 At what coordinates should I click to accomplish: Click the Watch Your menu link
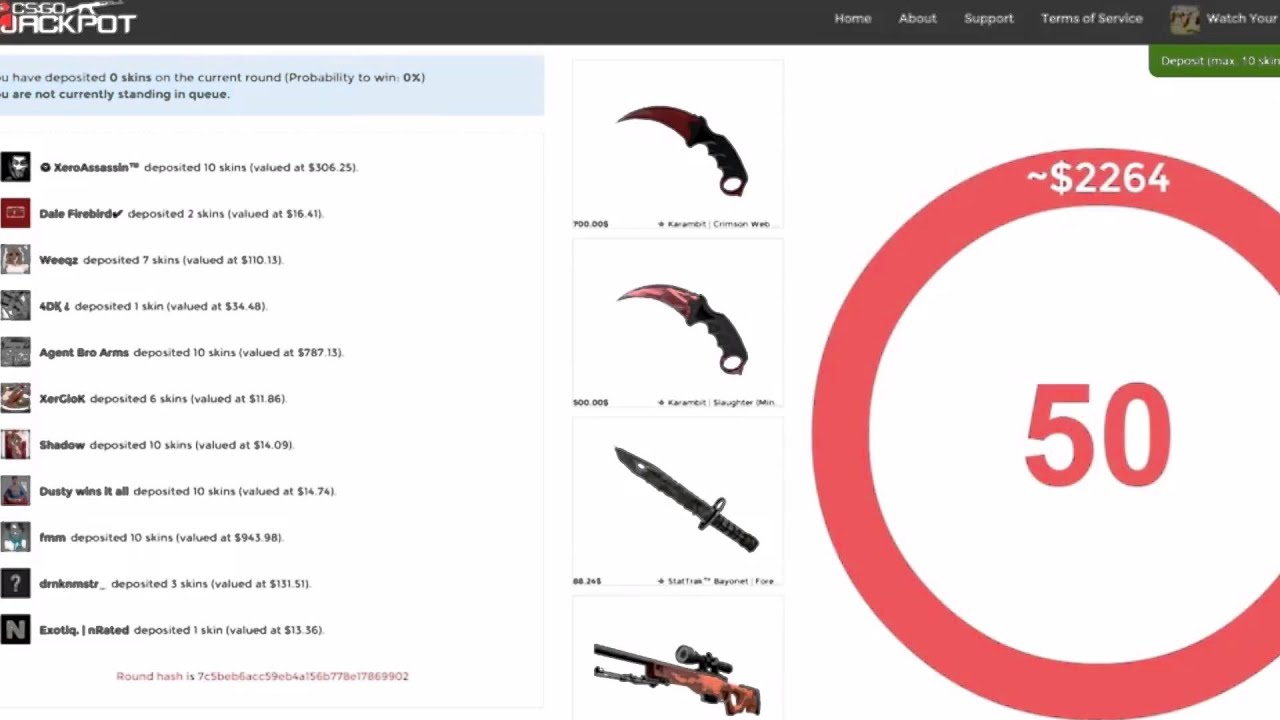(x=1242, y=18)
